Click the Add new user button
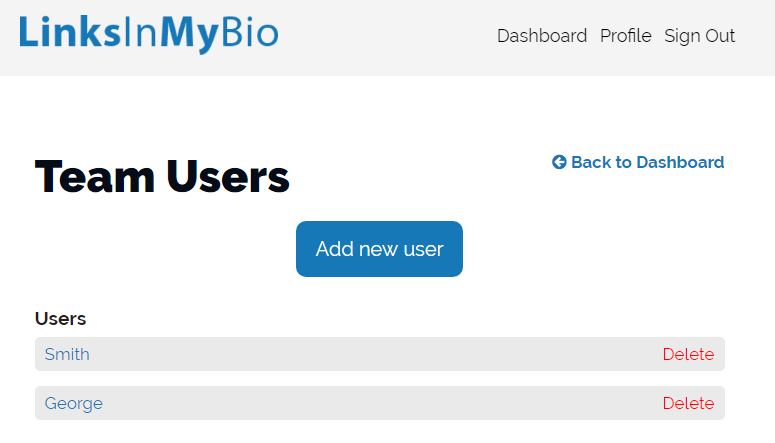This screenshot has height=443, width=775. (x=379, y=249)
